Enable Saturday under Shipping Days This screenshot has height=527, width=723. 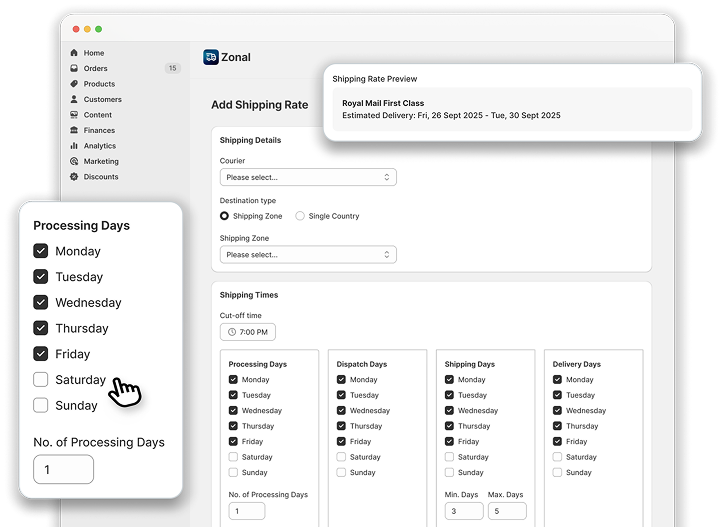(449, 457)
